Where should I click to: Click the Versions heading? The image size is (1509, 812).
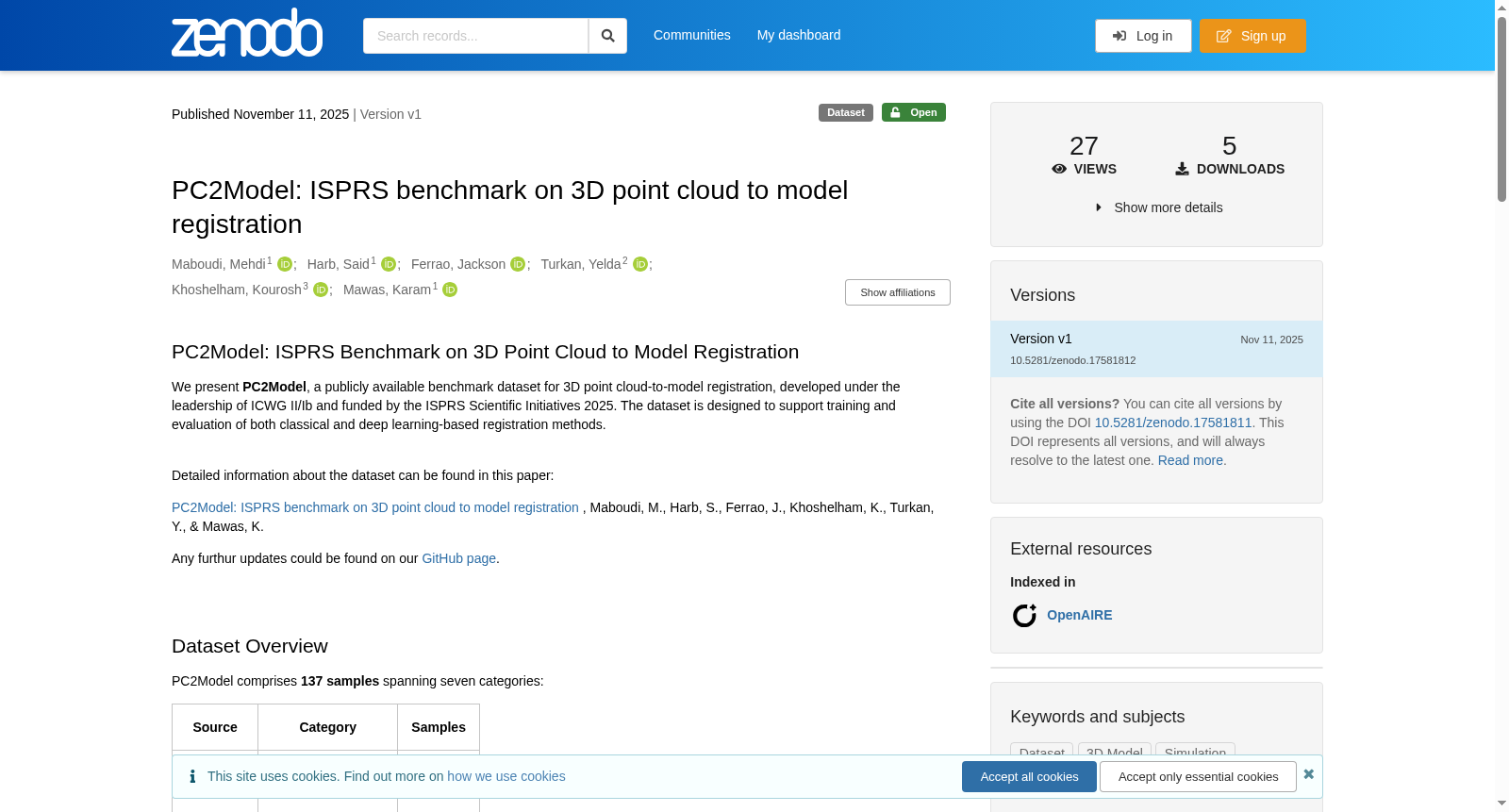pos(1042,295)
